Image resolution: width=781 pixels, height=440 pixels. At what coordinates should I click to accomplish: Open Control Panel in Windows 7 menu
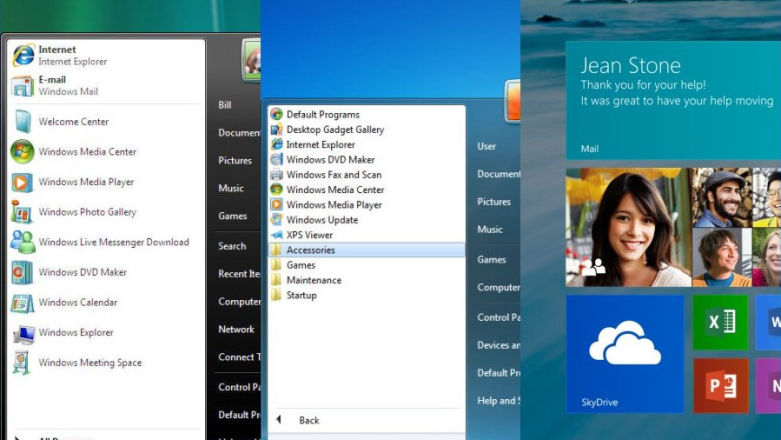pos(498,317)
